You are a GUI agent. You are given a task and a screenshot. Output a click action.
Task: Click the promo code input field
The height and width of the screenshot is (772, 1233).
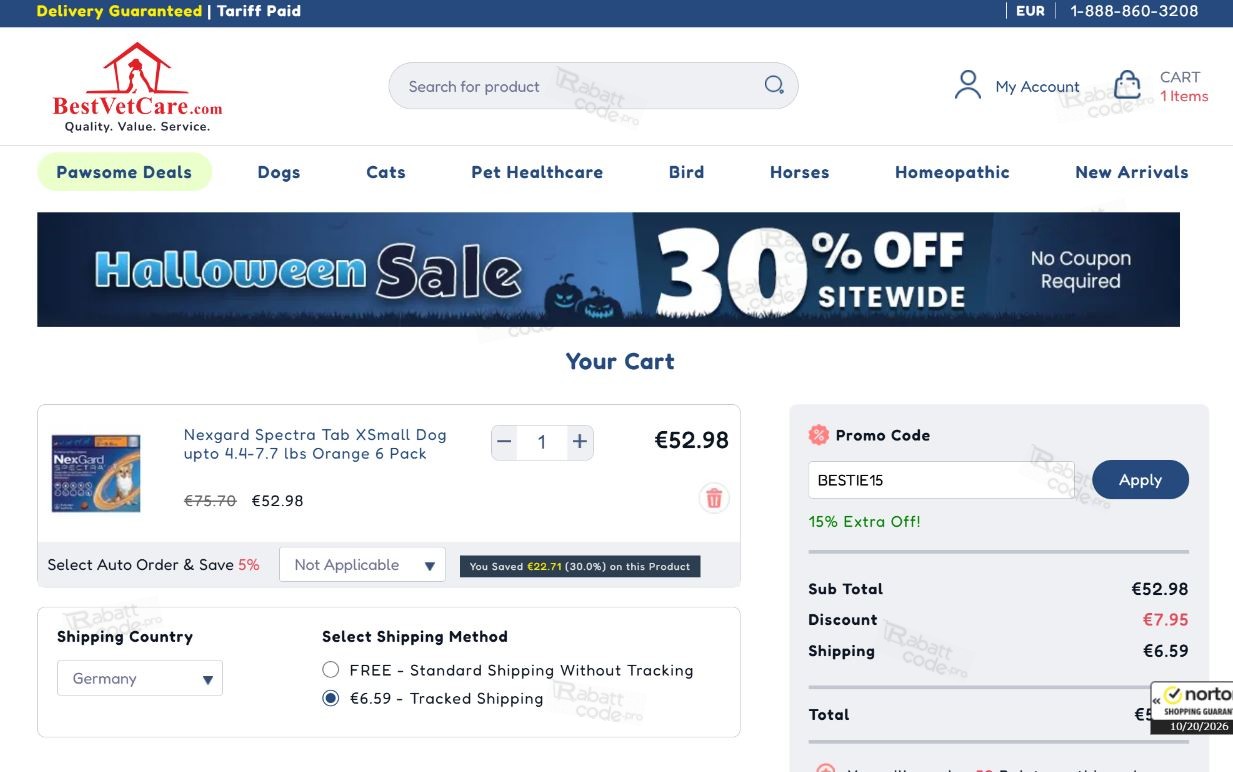[941, 480]
